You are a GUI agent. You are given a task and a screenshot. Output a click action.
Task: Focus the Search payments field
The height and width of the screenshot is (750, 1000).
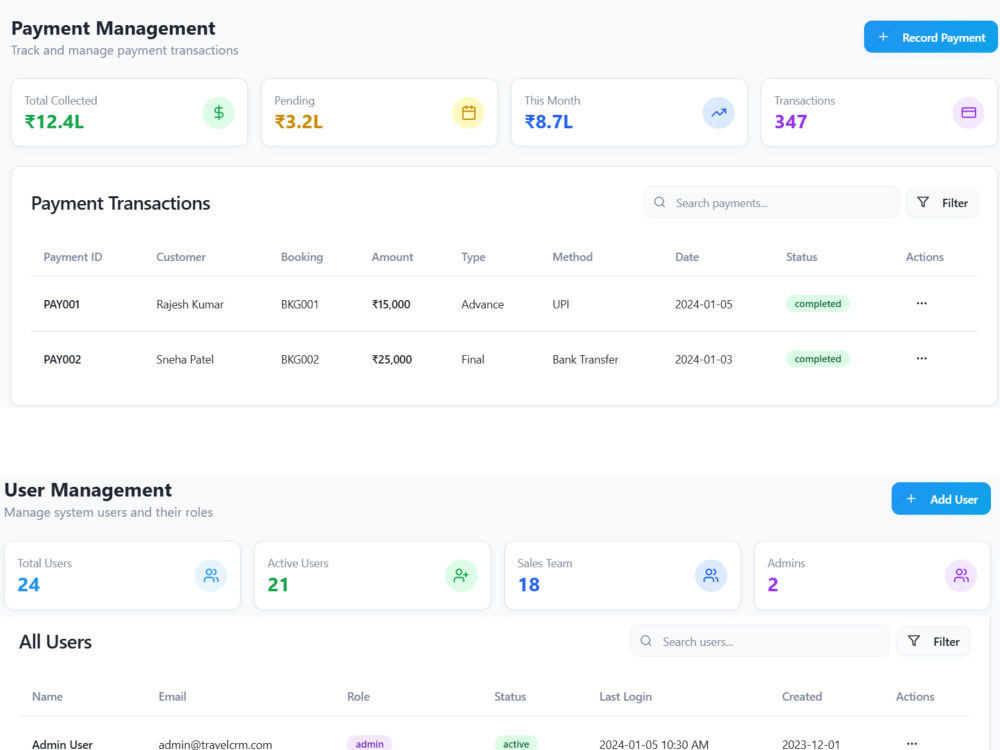click(772, 203)
